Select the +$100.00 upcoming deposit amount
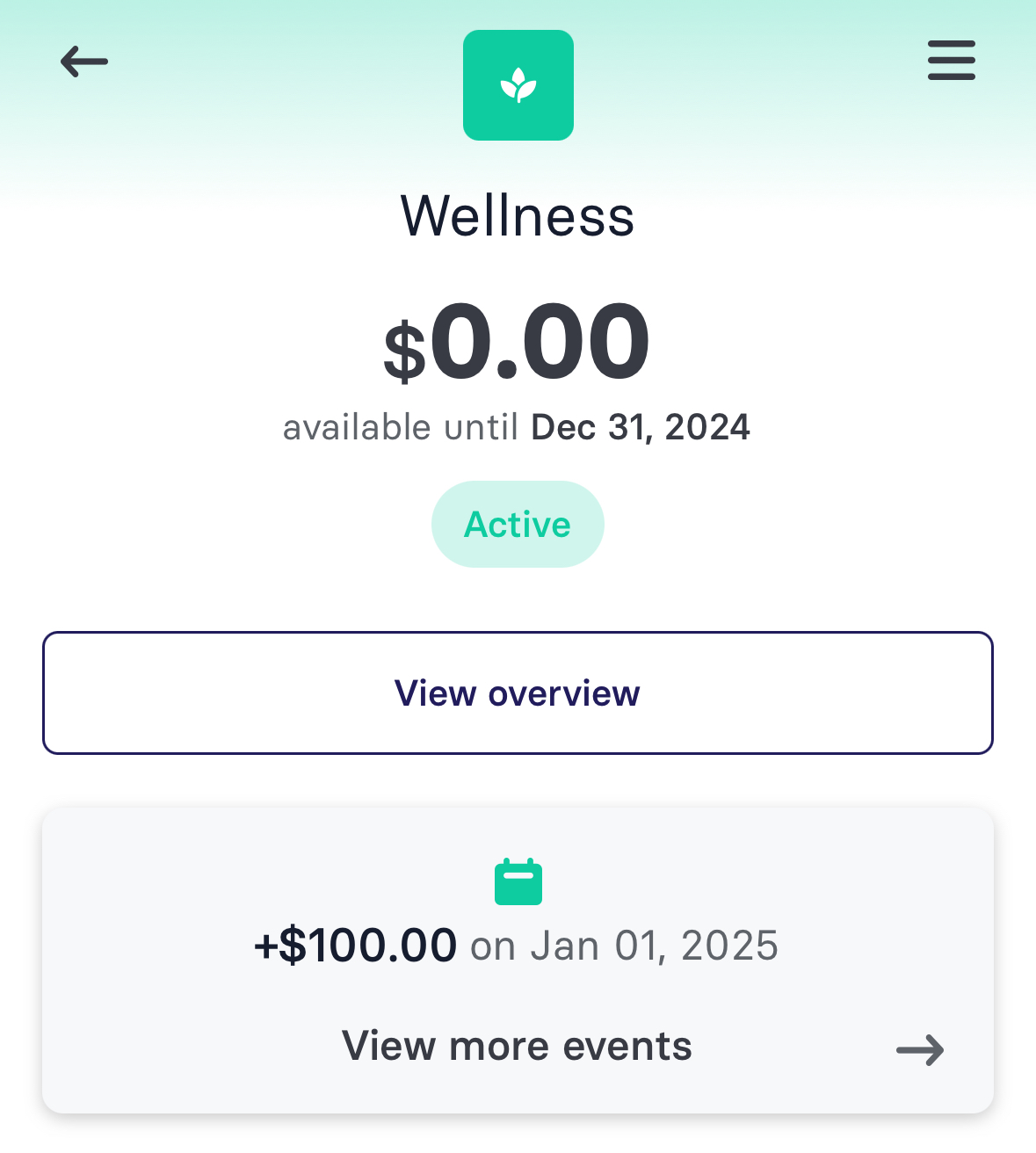 pyautogui.click(x=355, y=946)
